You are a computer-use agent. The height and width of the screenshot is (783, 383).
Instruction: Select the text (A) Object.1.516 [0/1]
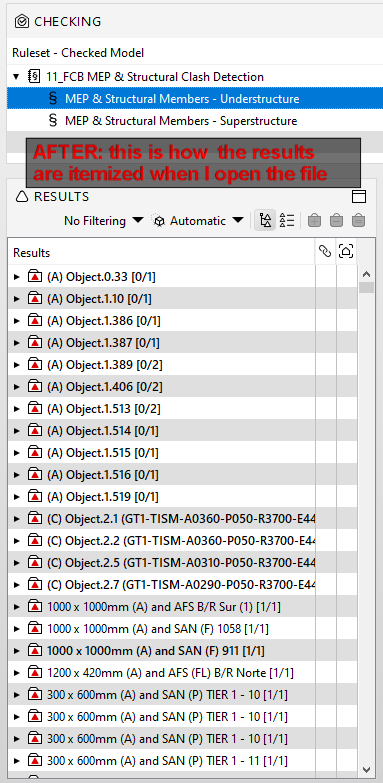point(102,475)
